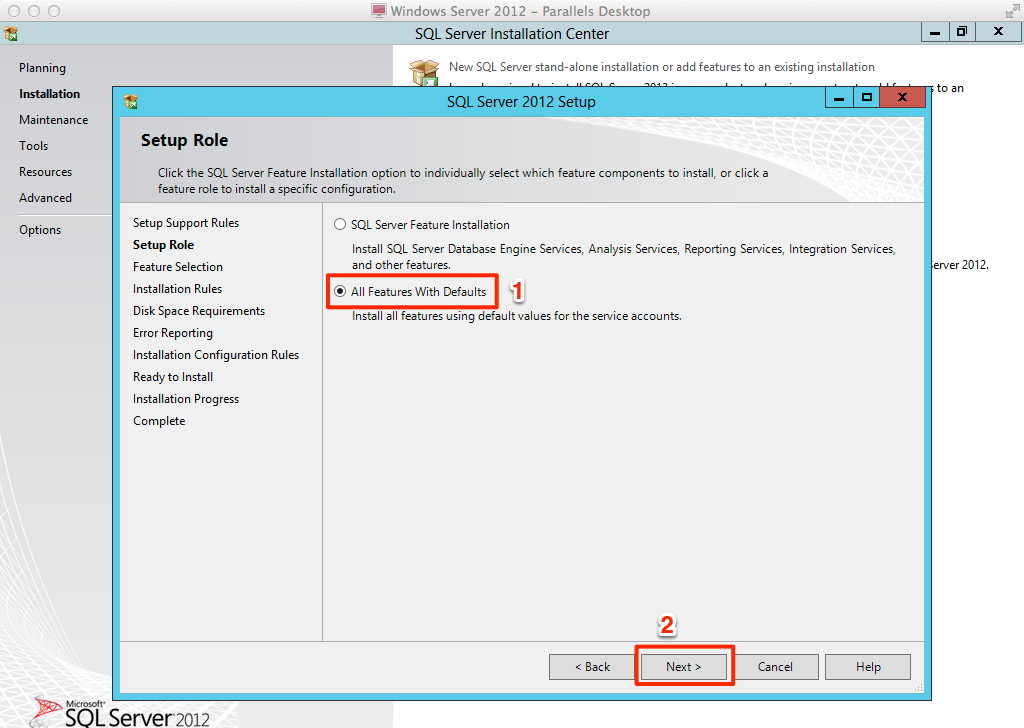The height and width of the screenshot is (728, 1024).
Task: Close the SQL Server 2012 Setup dialog
Action: point(903,97)
